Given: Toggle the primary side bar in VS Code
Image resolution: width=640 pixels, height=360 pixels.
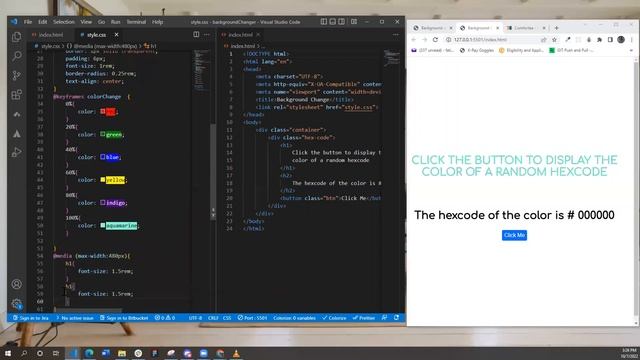Looking at the screenshot, I should (324, 22).
